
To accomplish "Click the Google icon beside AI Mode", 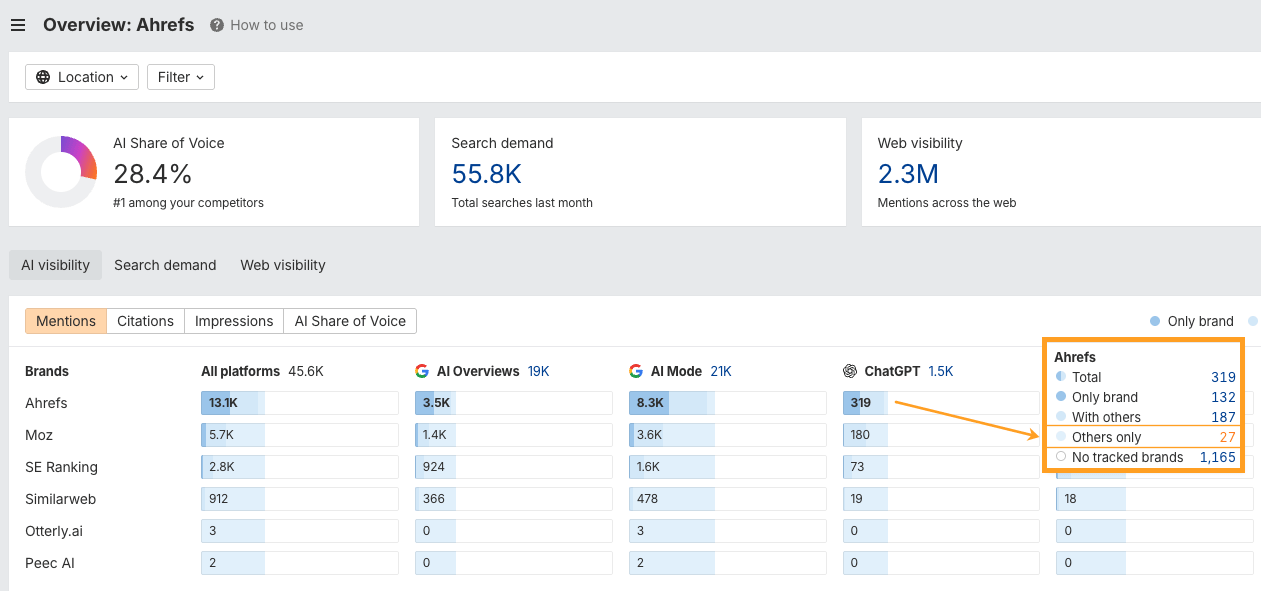I will click(x=637, y=370).
